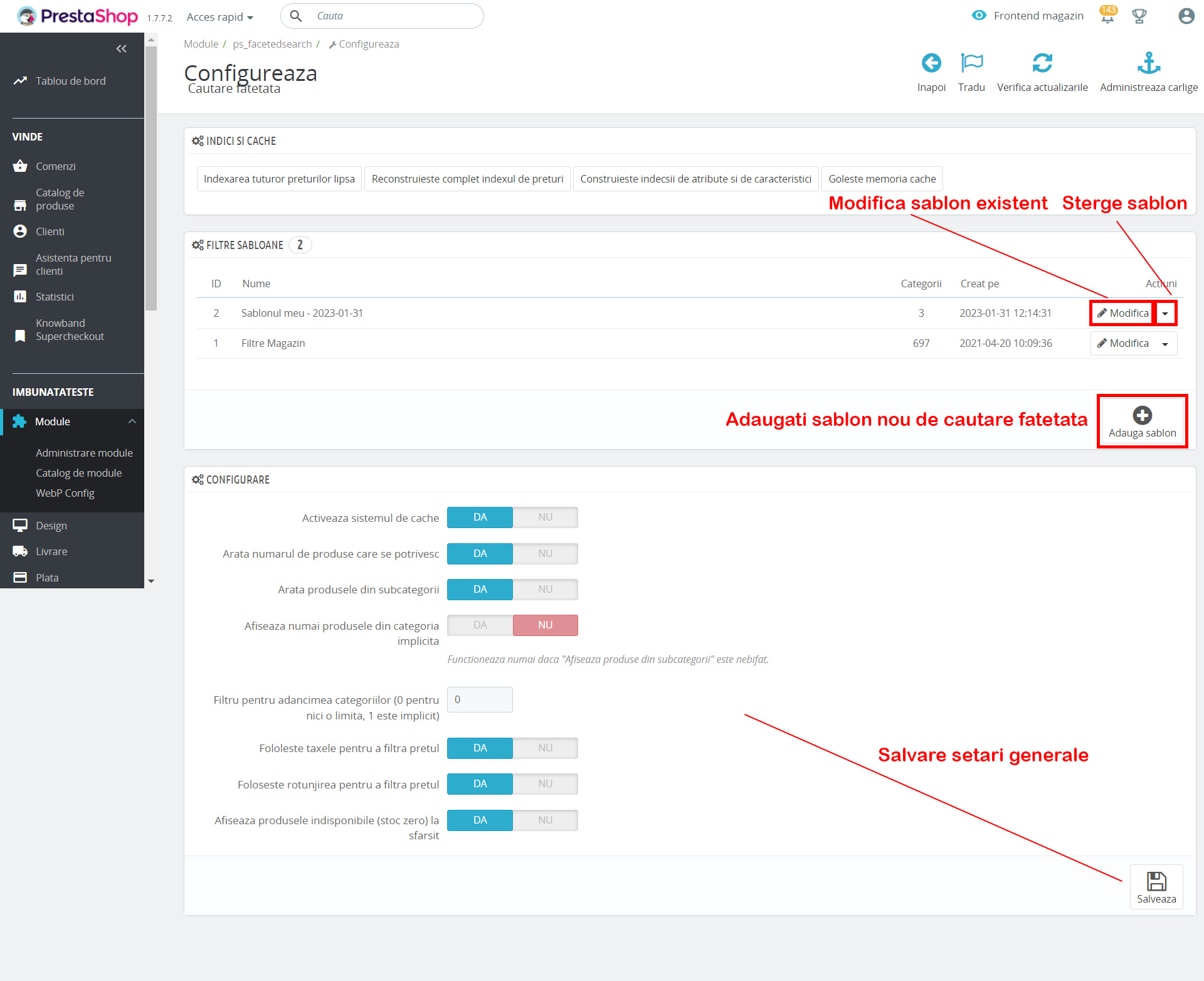Click the Inapoi back arrow icon
Viewport: 1204px width, 981px height.
pyautogui.click(x=931, y=63)
